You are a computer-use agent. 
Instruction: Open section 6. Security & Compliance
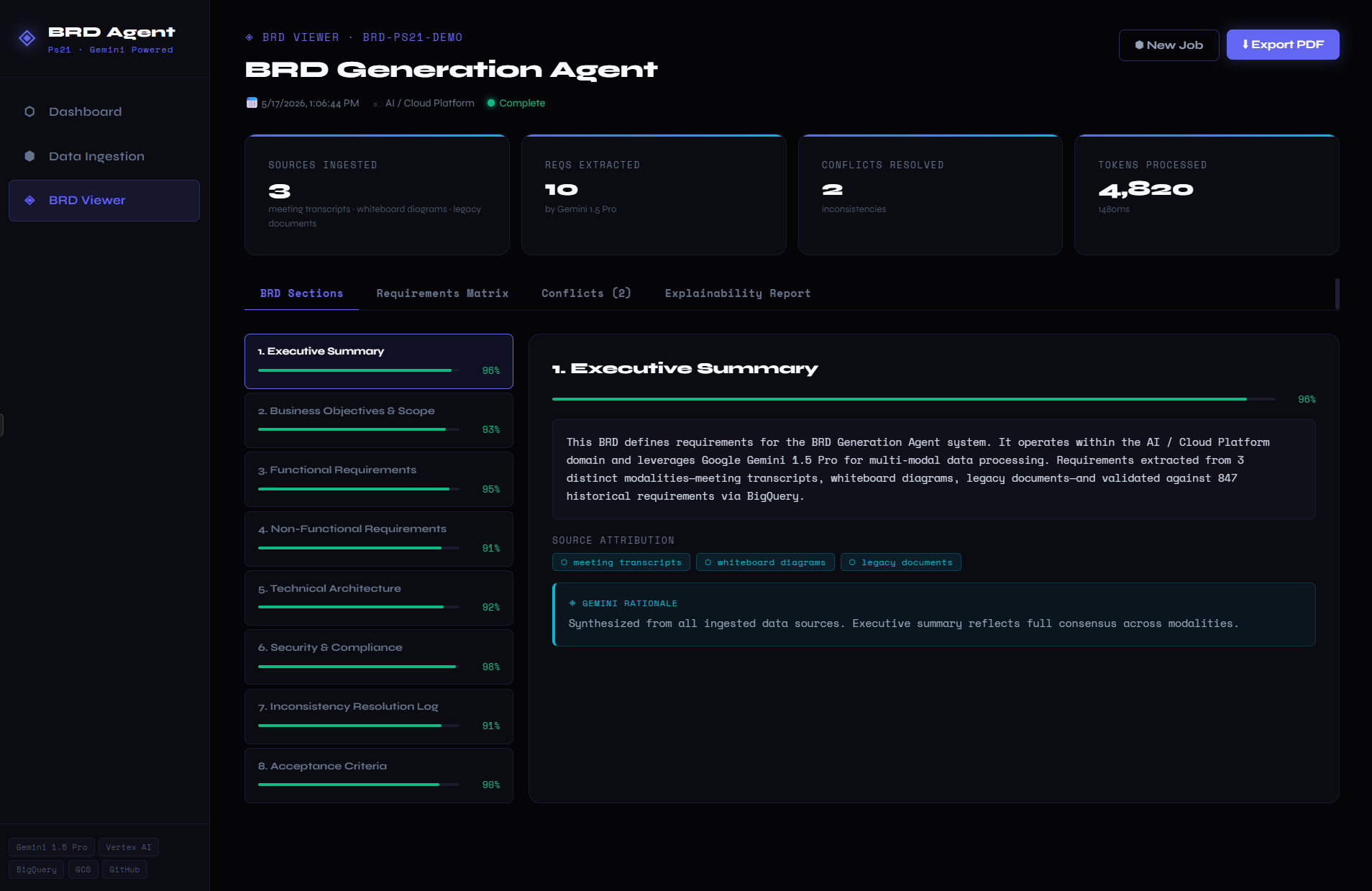click(x=379, y=657)
